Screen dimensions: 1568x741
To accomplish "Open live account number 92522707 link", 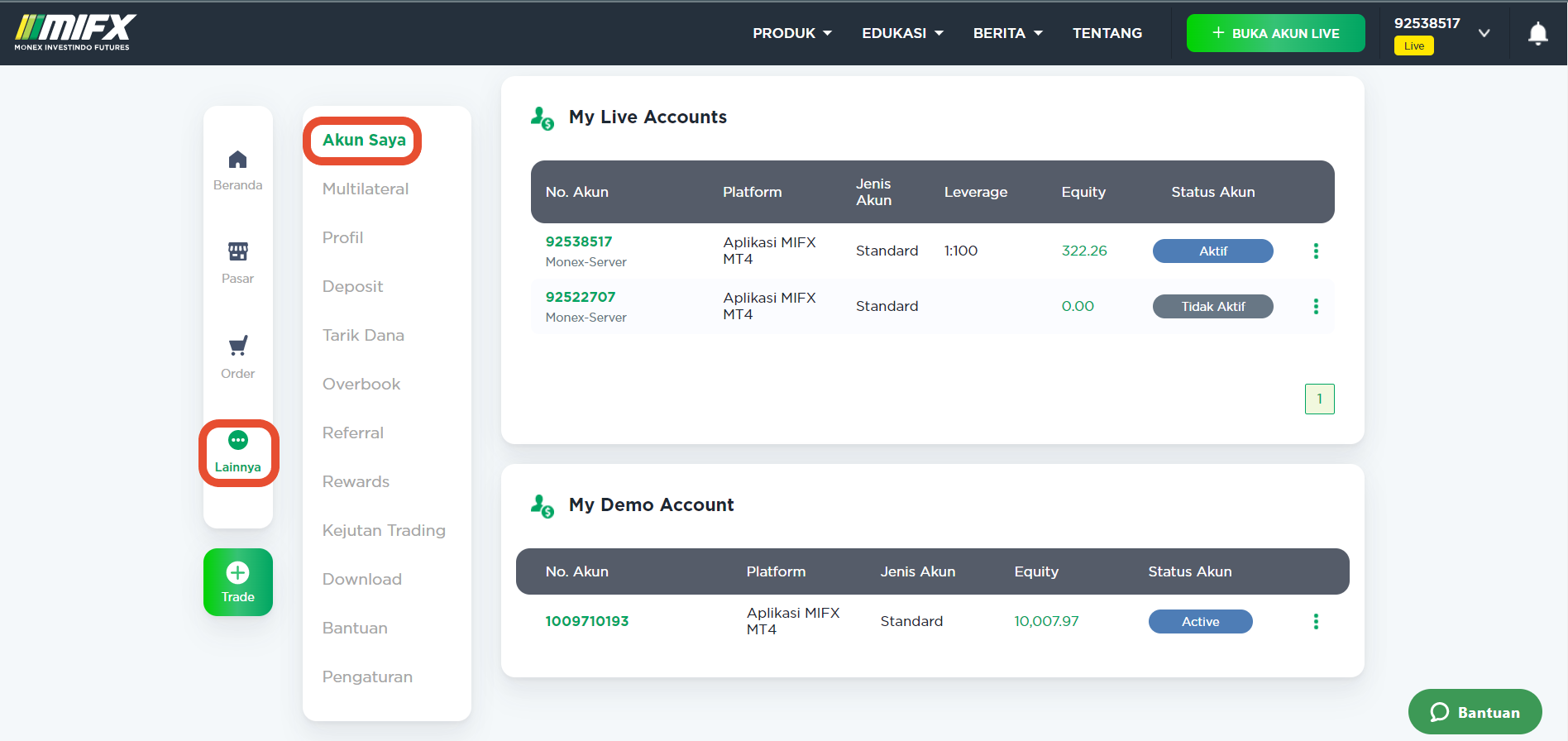I will [581, 297].
